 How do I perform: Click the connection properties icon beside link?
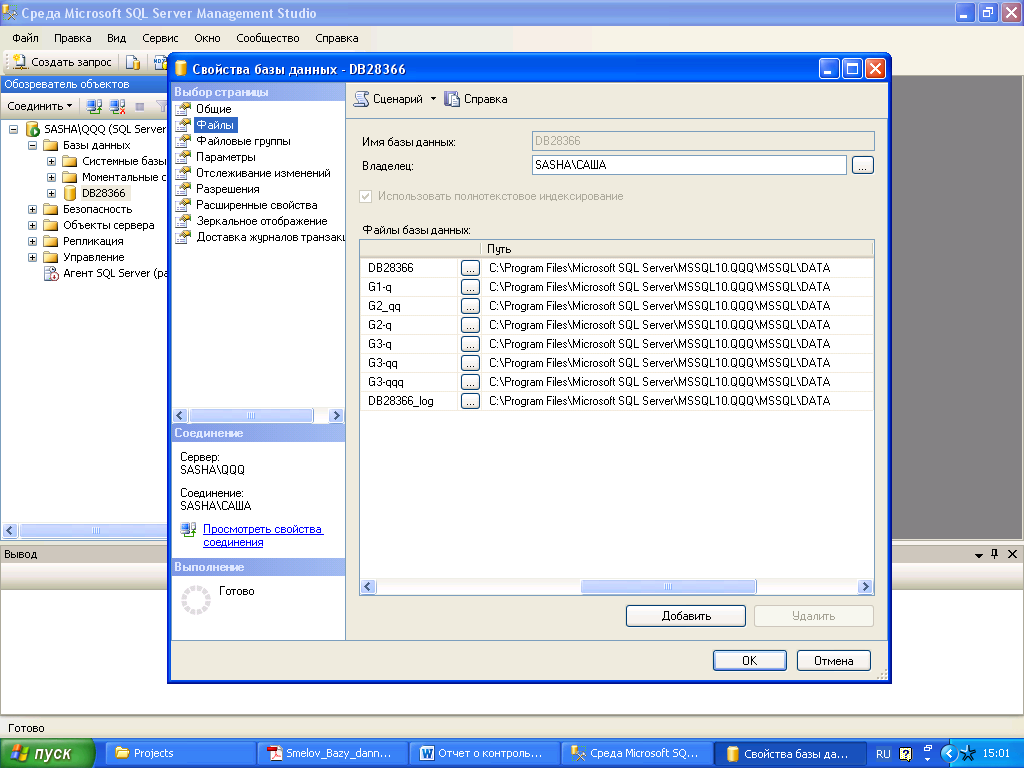tap(188, 530)
